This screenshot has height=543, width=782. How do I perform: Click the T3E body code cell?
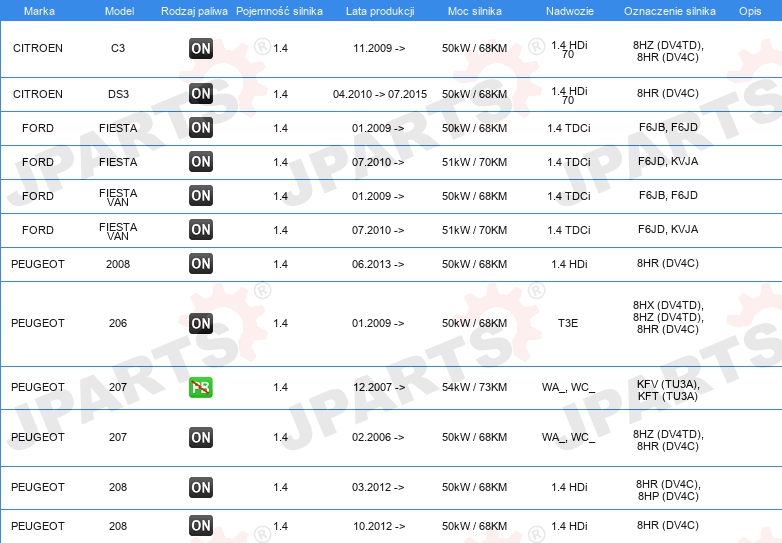pos(568,323)
